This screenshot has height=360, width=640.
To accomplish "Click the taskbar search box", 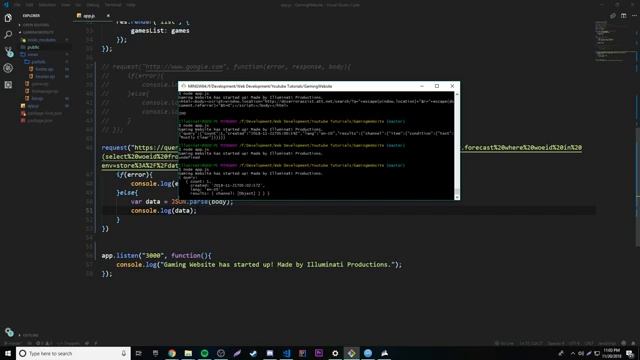I will coord(73,353).
